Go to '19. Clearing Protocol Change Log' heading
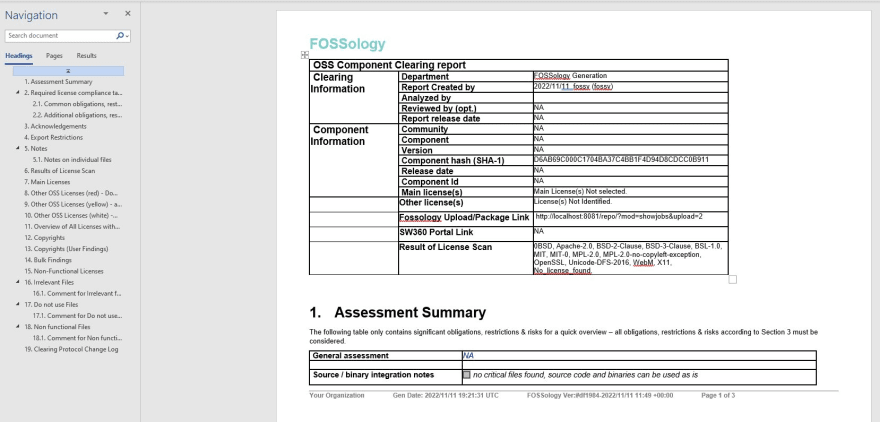 pyautogui.click(x=71, y=349)
